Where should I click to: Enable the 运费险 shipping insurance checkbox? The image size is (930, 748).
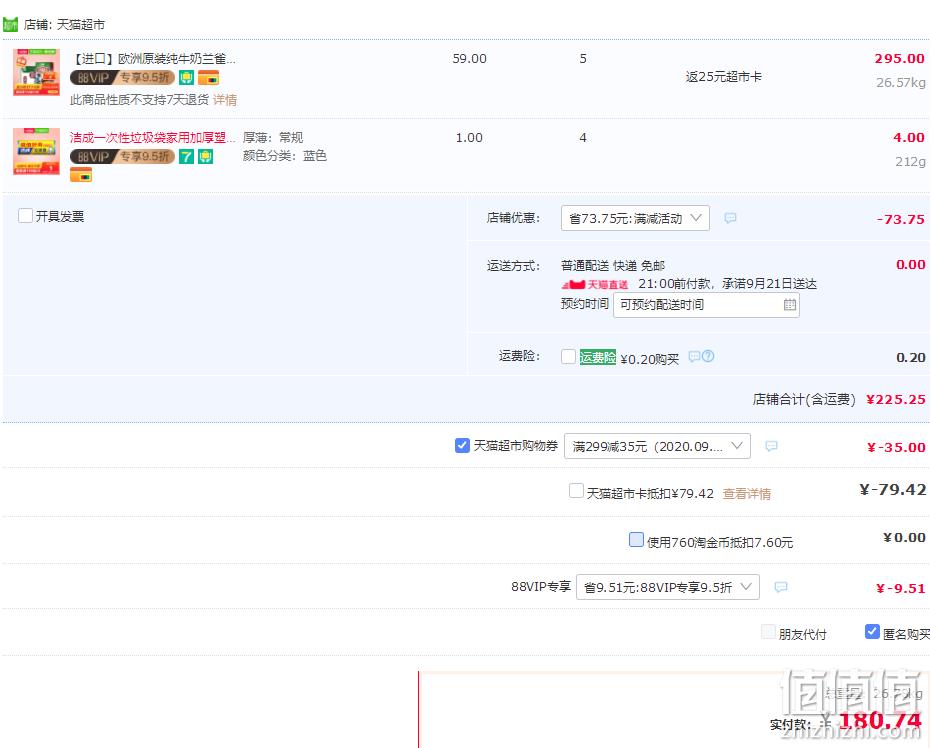(x=568, y=357)
